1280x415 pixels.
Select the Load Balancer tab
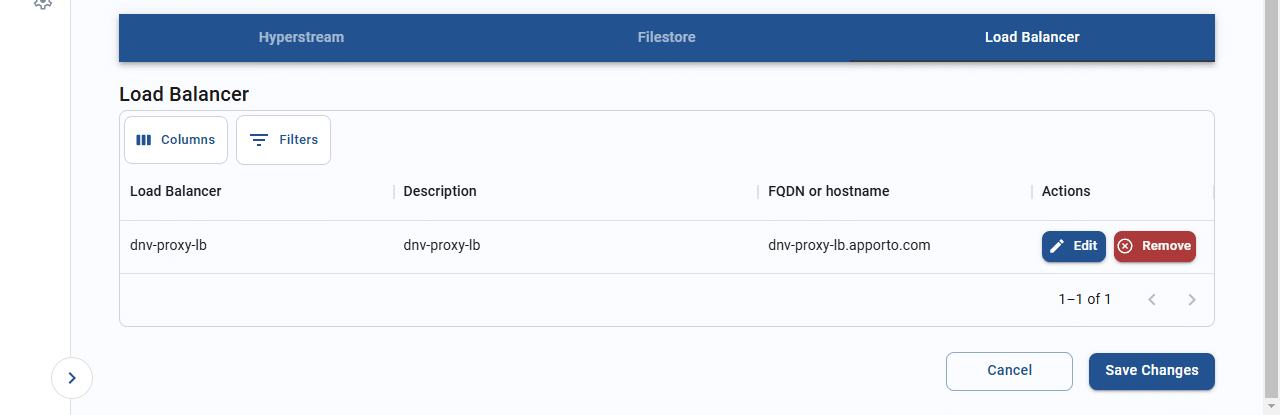click(x=1032, y=37)
